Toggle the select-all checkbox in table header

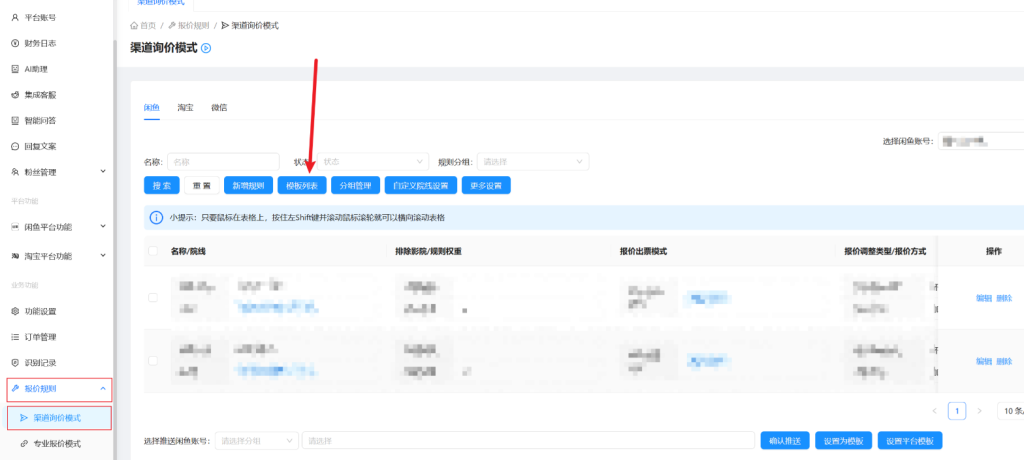153,251
